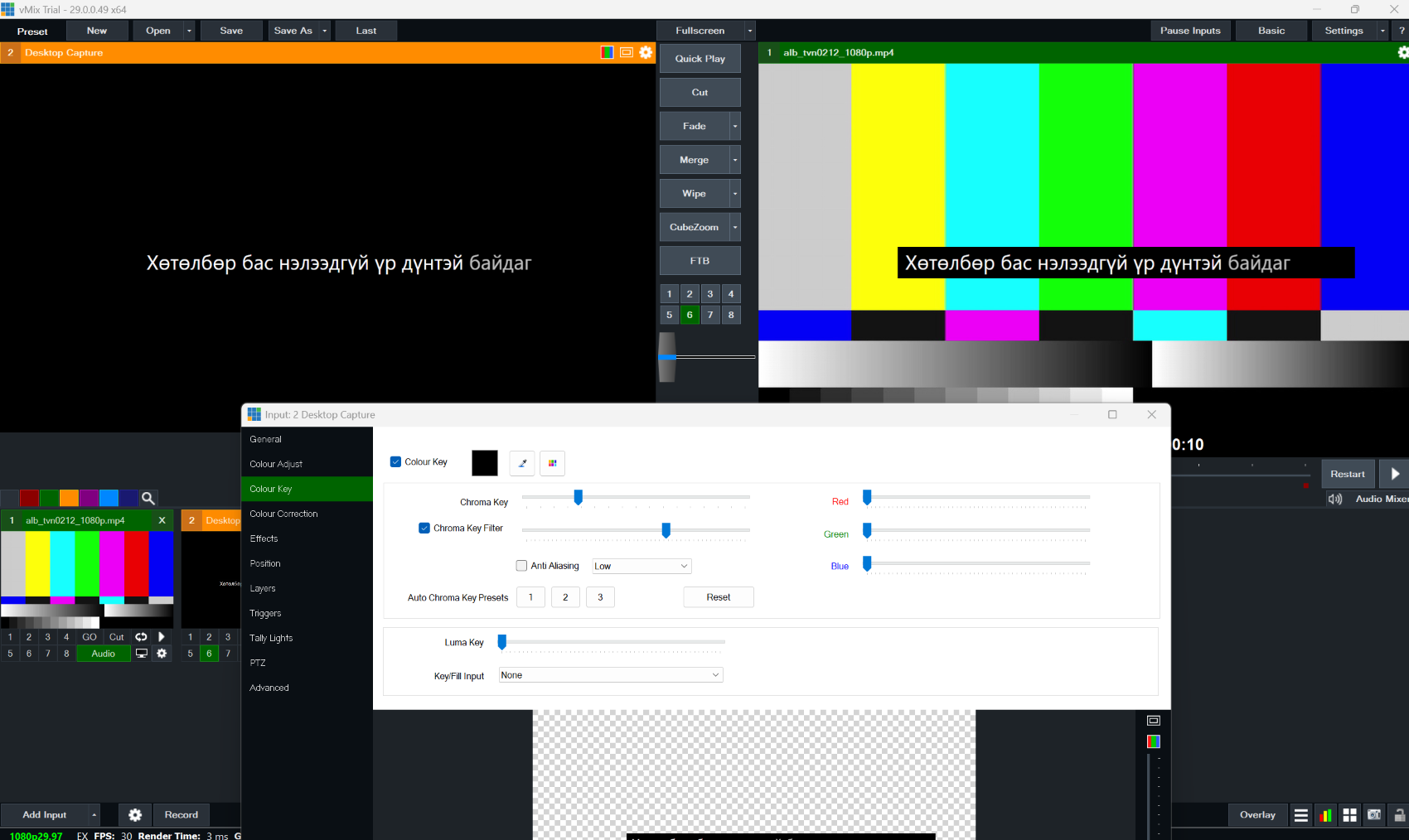
Task: Open settings gear on Desktop Capture preview
Action: (646, 52)
